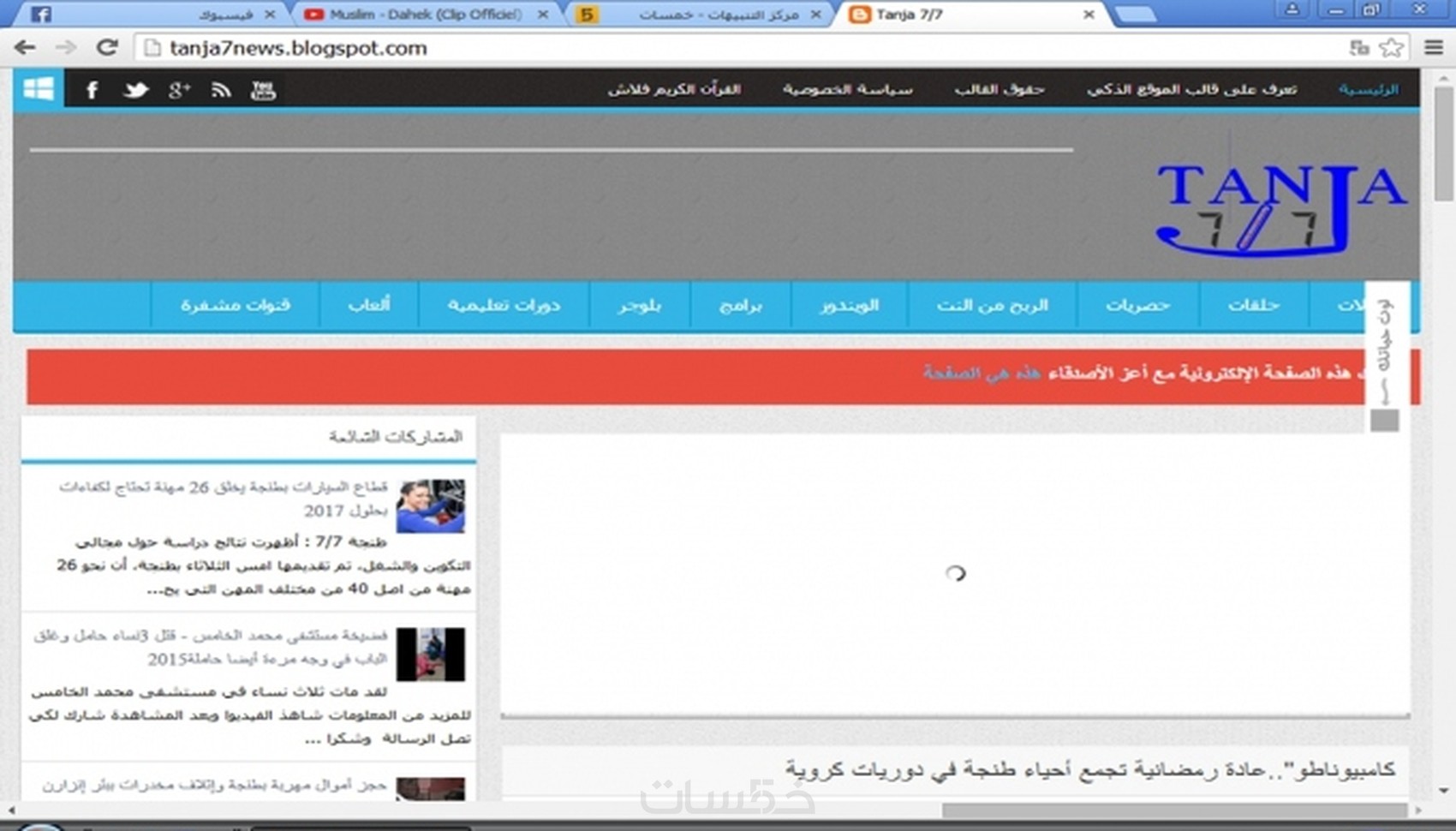Click the horizontal scrollbar thumb
1456x831 pixels.
(x=1174, y=810)
